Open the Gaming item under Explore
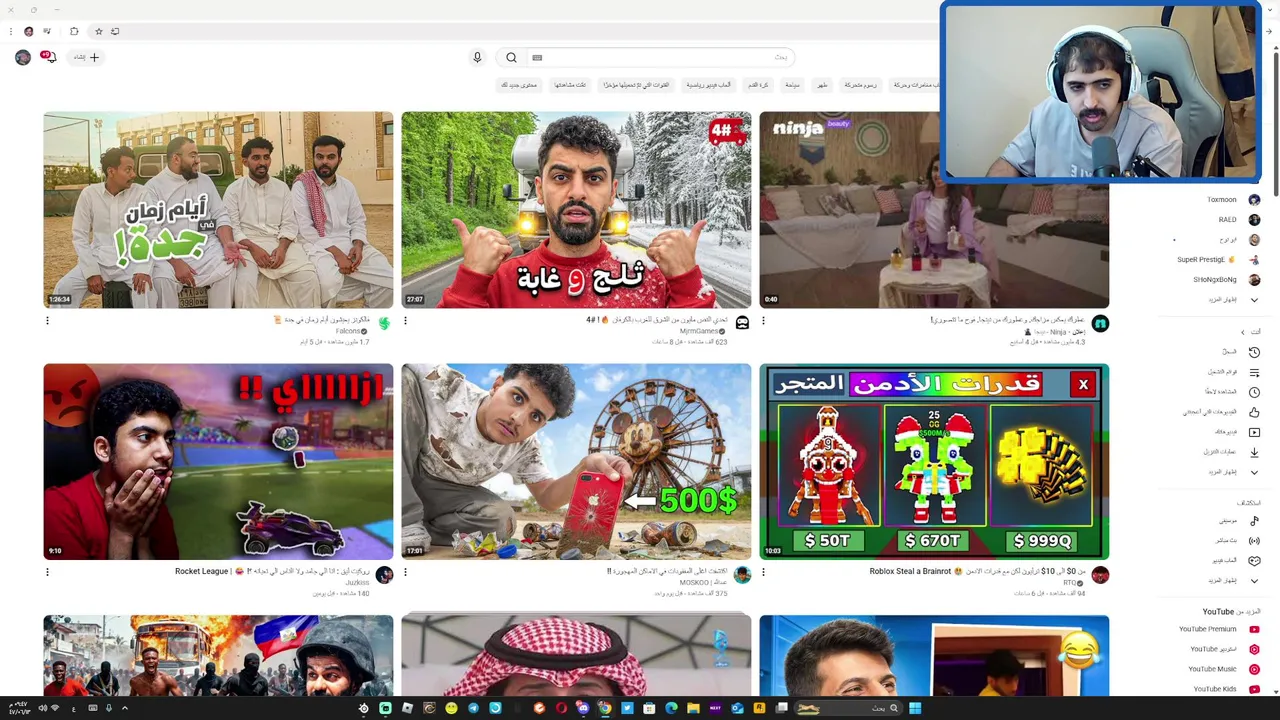The image size is (1280, 720). click(x=1238, y=561)
